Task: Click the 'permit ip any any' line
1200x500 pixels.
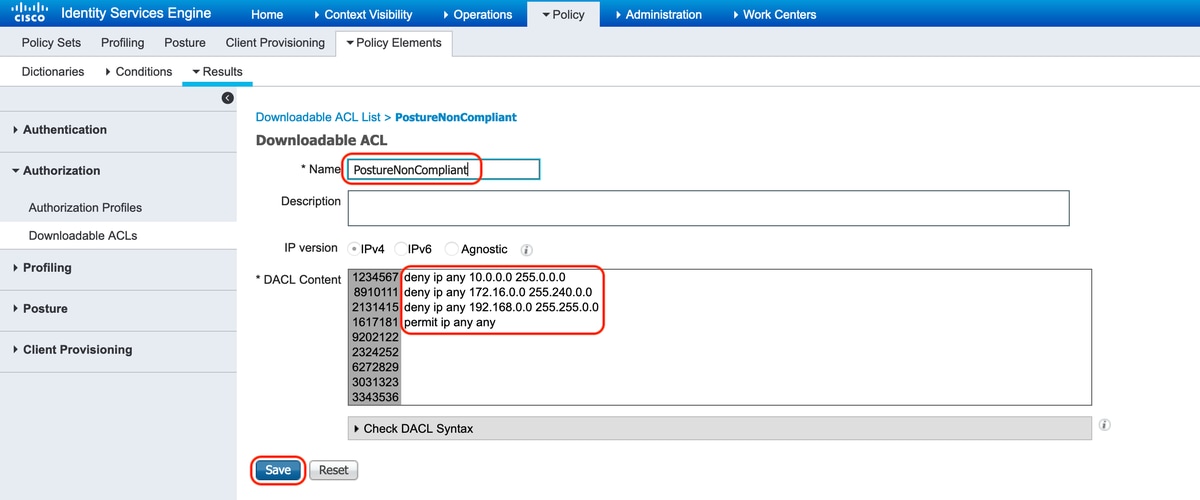Action: (450, 323)
